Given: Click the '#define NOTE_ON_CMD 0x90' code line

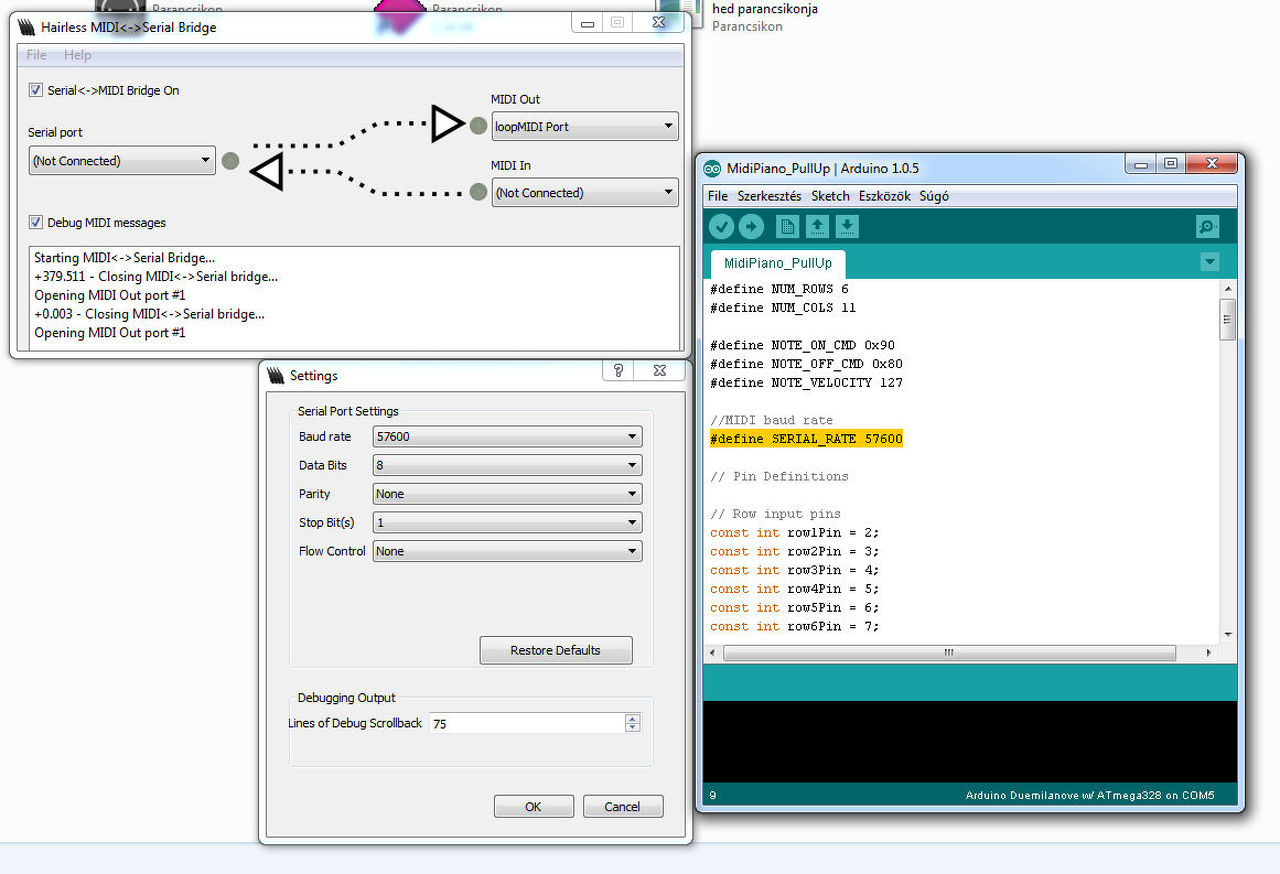Looking at the screenshot, I should click(802, 345).
